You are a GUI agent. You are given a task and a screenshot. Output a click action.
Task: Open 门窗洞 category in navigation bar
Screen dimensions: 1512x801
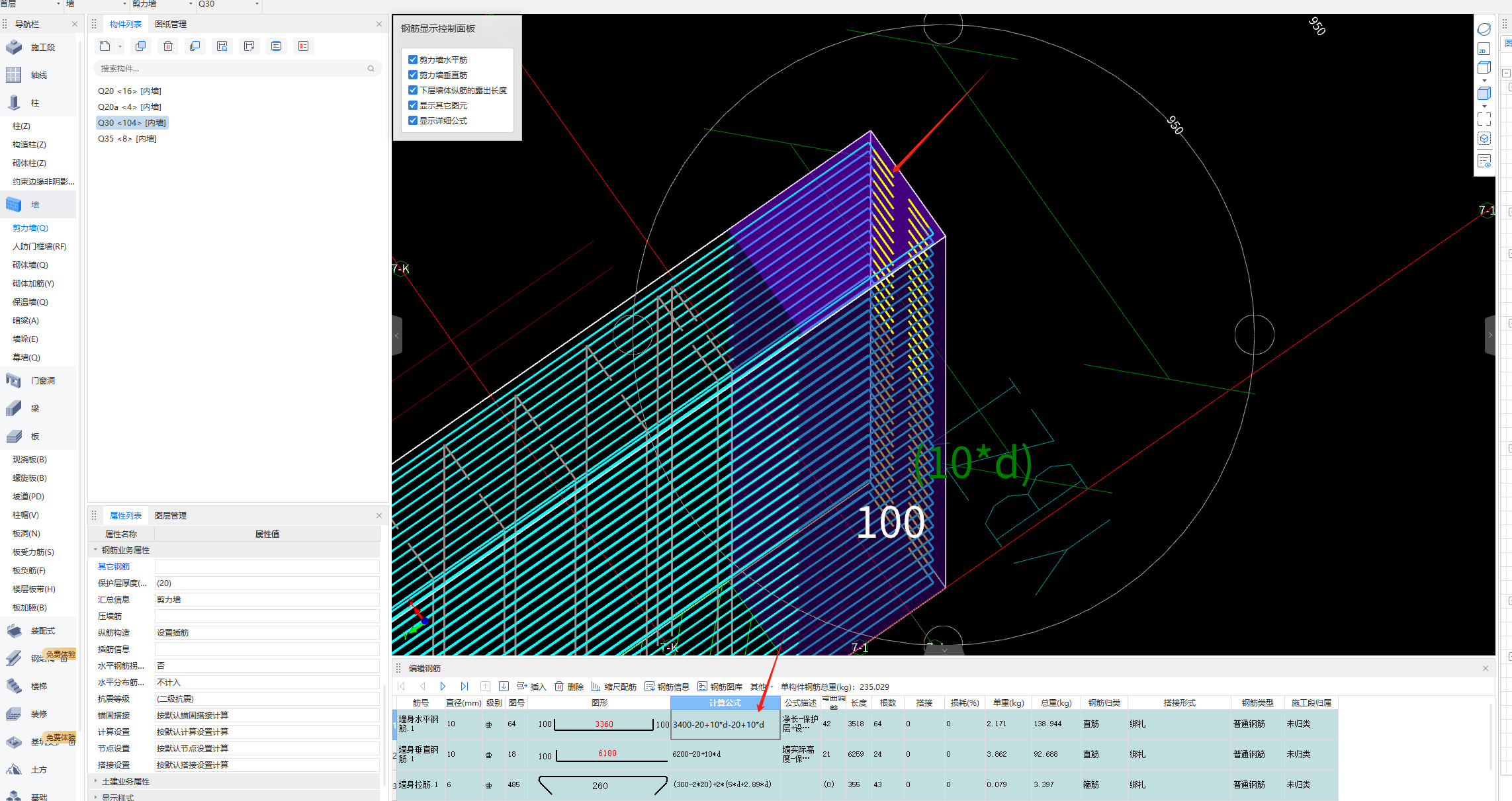[40, 381]
